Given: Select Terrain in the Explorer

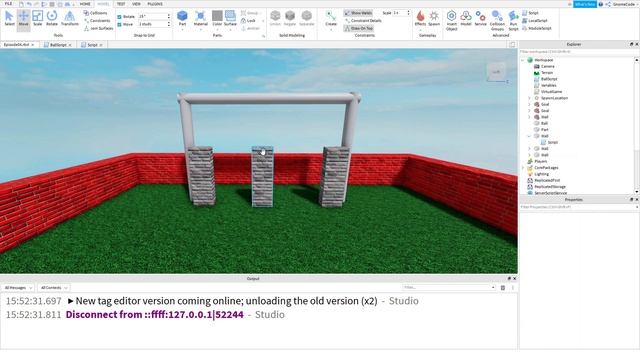Looking at the screenshot, I should click(547, 73).
